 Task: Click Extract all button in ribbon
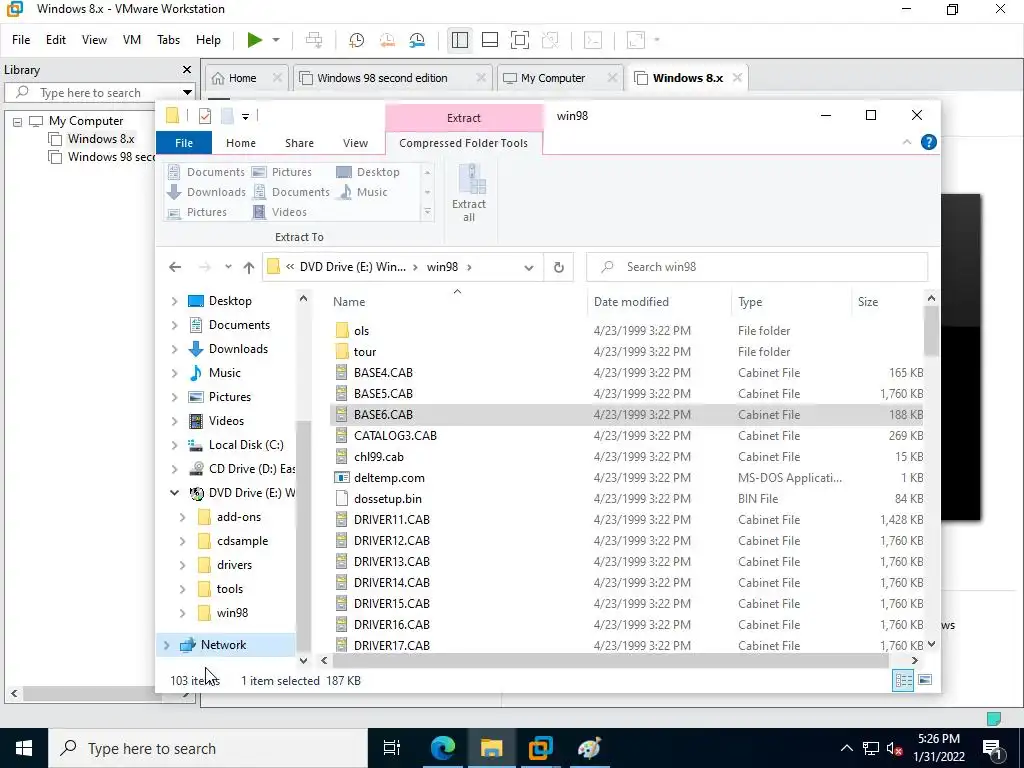(x=469, y=193)
